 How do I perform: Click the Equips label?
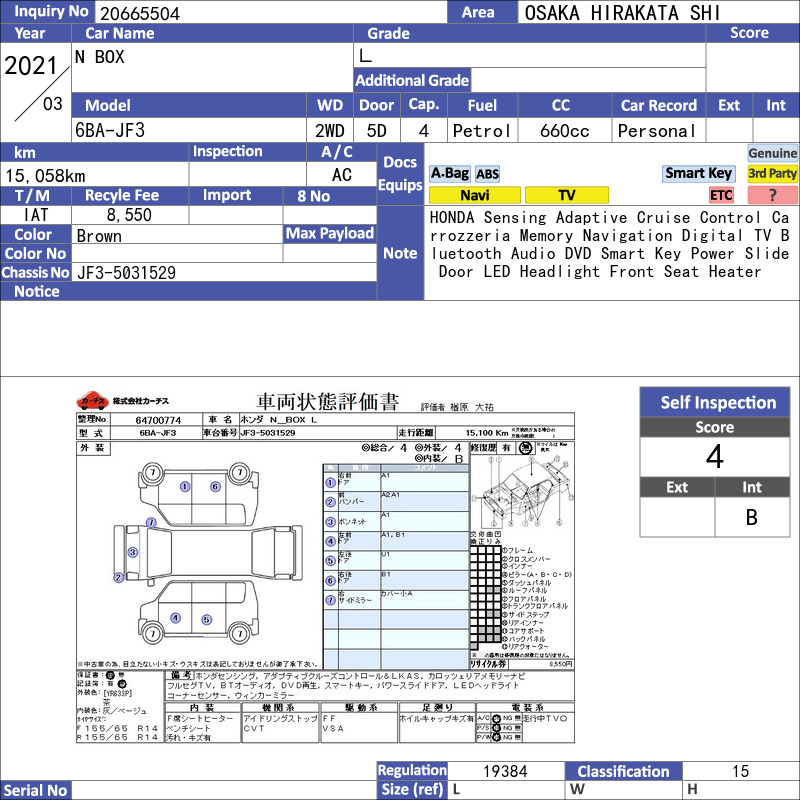point(400,185)
